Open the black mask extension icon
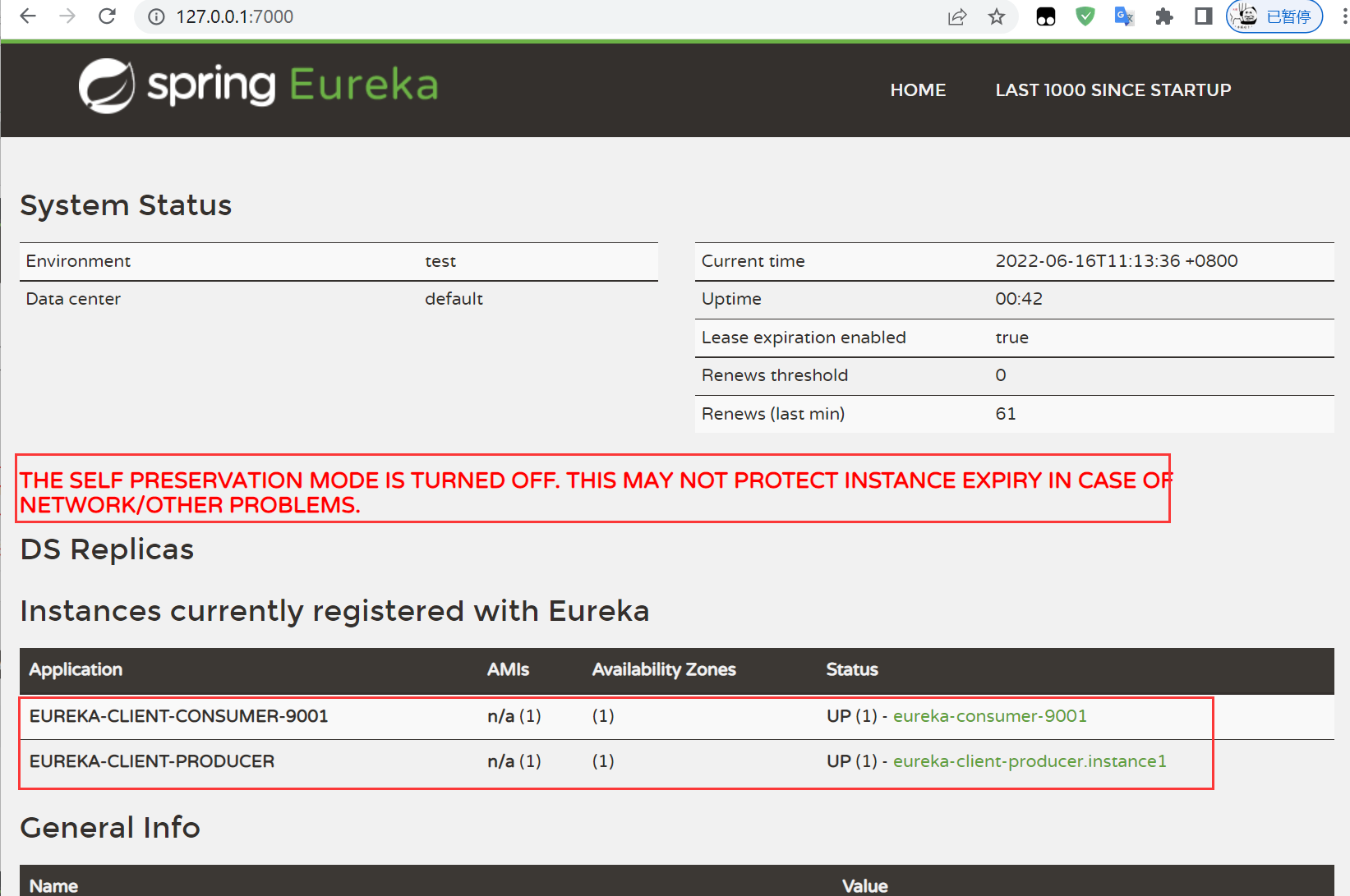 pos(1046,16)
